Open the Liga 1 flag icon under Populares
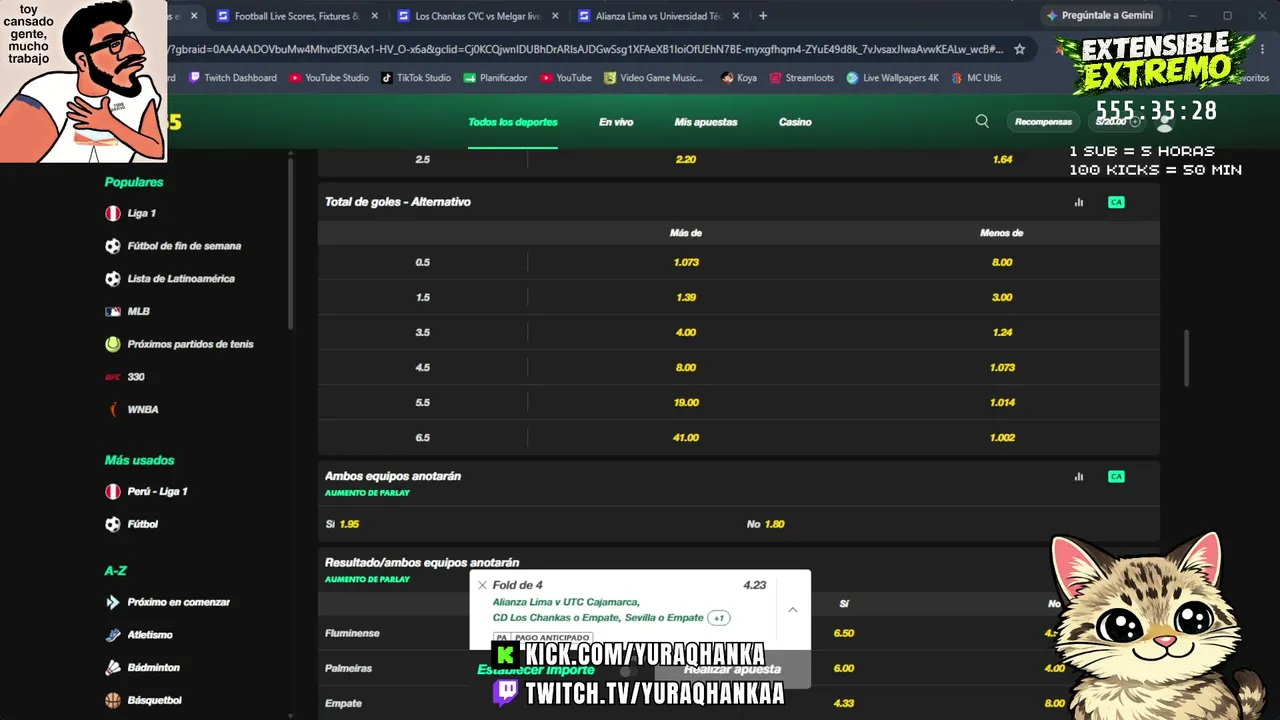 113,213
